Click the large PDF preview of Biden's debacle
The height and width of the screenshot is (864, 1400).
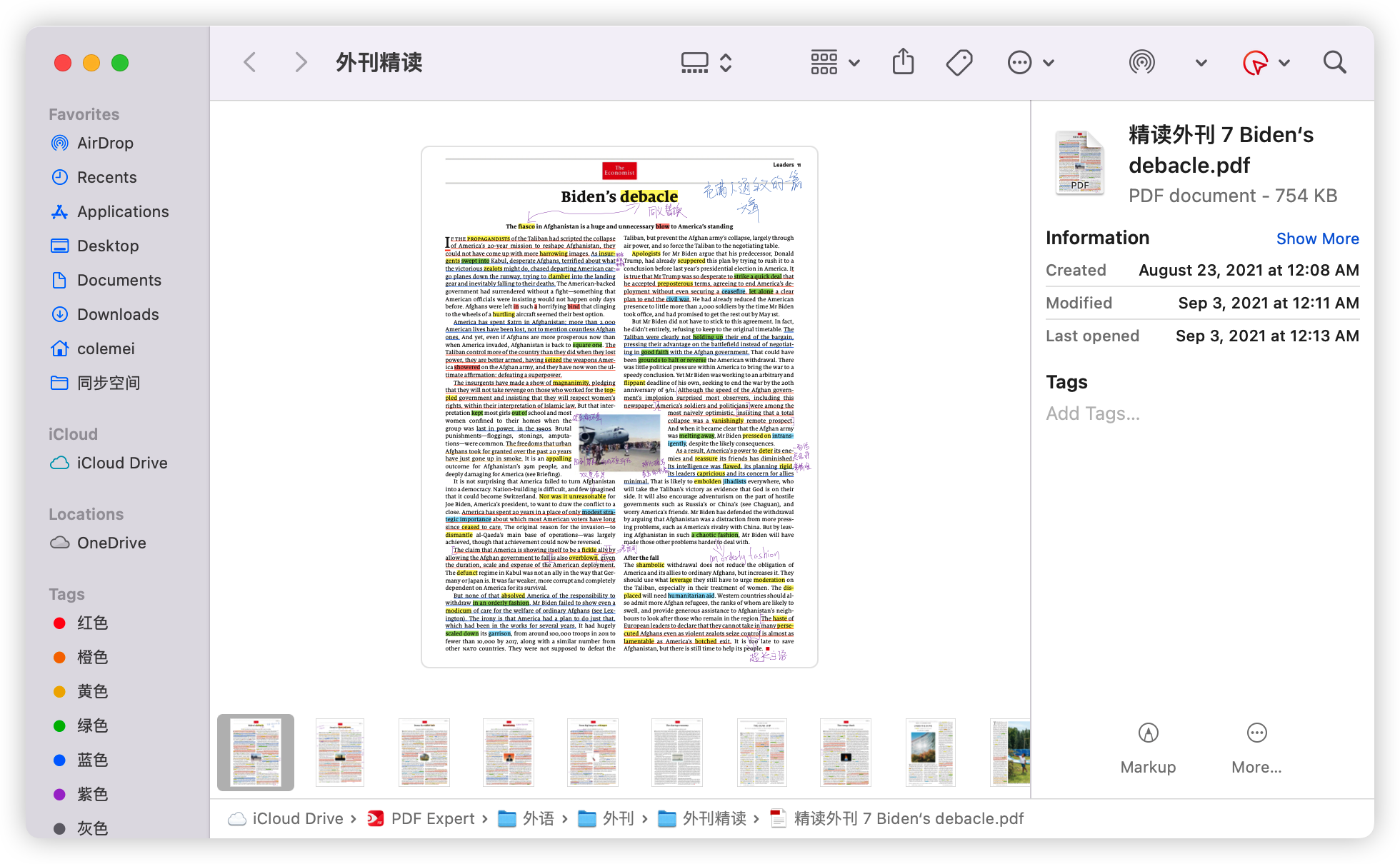(x=619, y=407)
